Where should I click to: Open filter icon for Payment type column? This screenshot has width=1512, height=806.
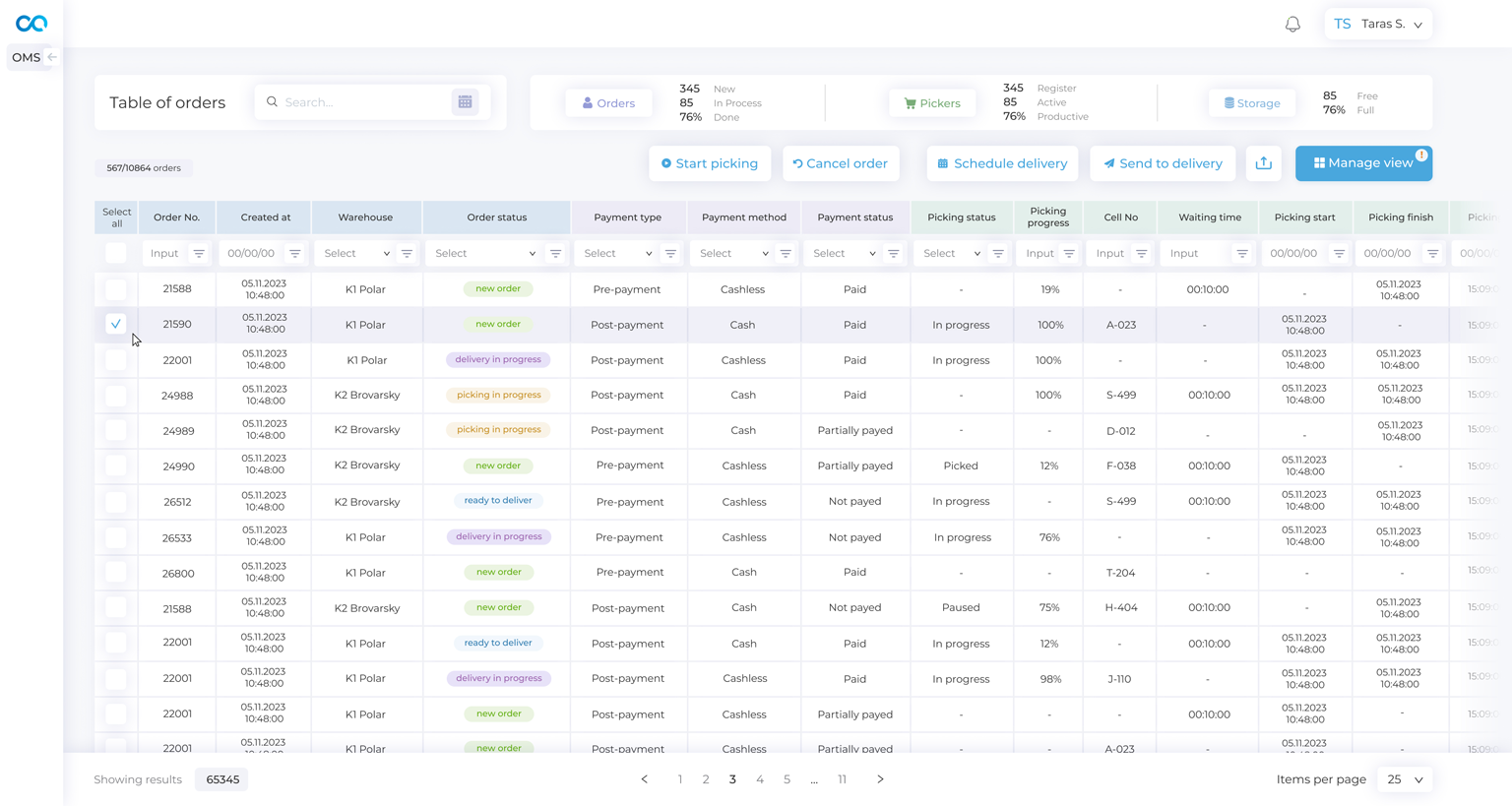[x=670, y=254]
